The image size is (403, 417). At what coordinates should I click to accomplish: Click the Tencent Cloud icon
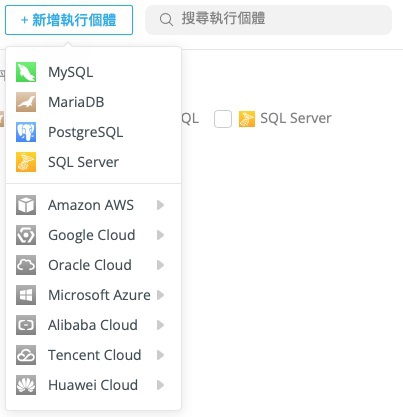pyautogui.click(x=26, y=355)
